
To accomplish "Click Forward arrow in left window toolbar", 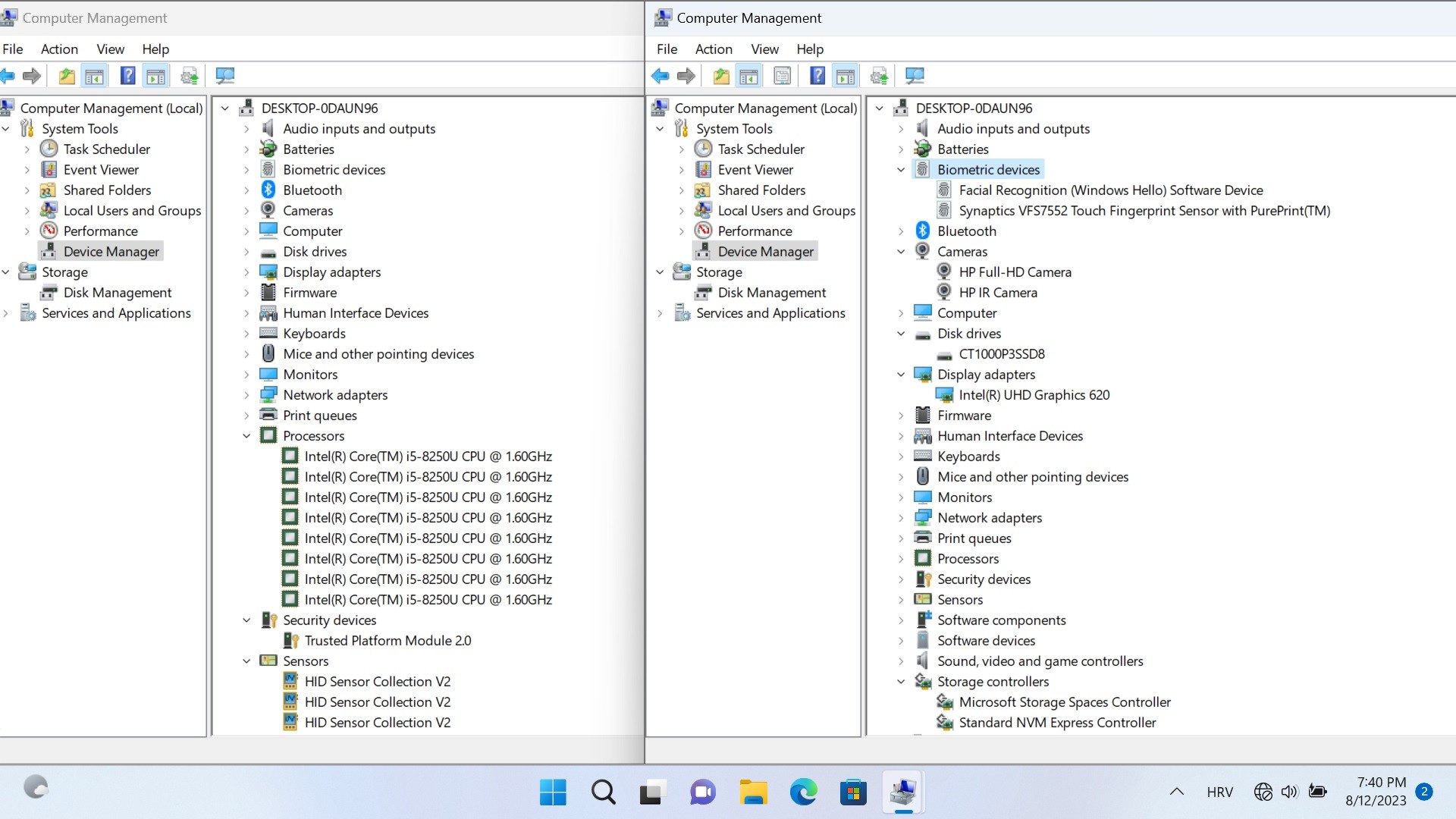I will tap(32, 76).
